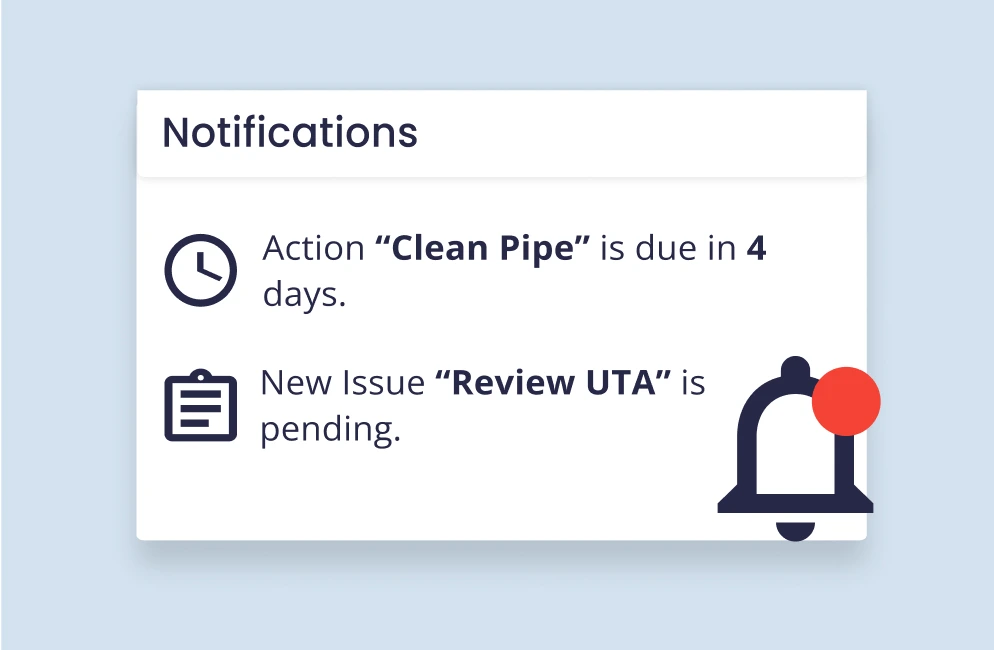The height and width of the screenshot is (650, 994).
Task: Tap the red badge dot on bell
Action: pos(846,401)
